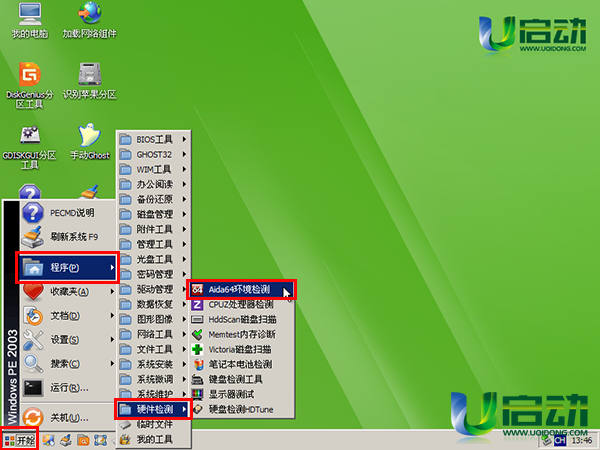This screenshot has width=600, height=450.
Task: Launch 硬盘检测HDTune tool
Action: tap(242, 409)
